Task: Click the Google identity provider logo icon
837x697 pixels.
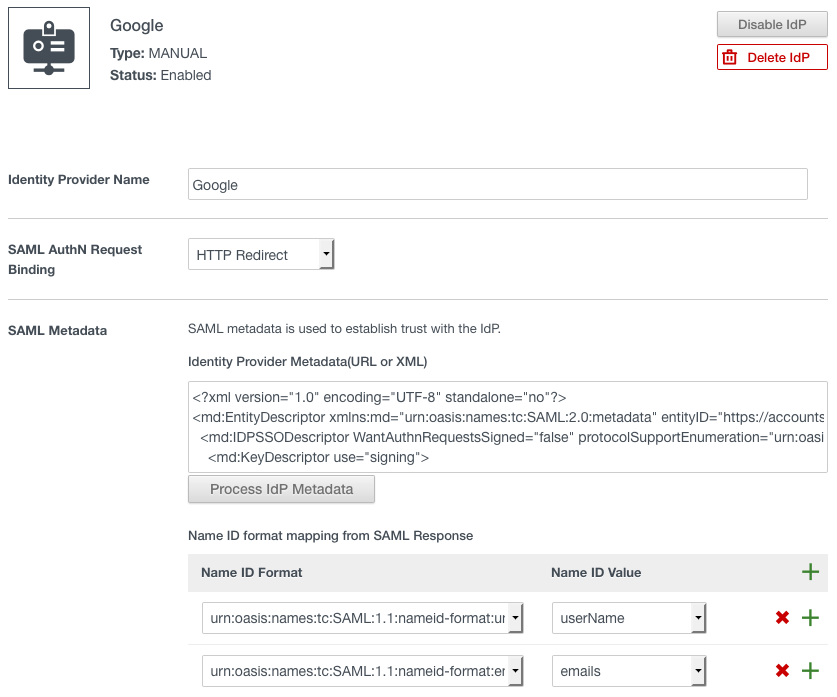Action: [49, 48]
